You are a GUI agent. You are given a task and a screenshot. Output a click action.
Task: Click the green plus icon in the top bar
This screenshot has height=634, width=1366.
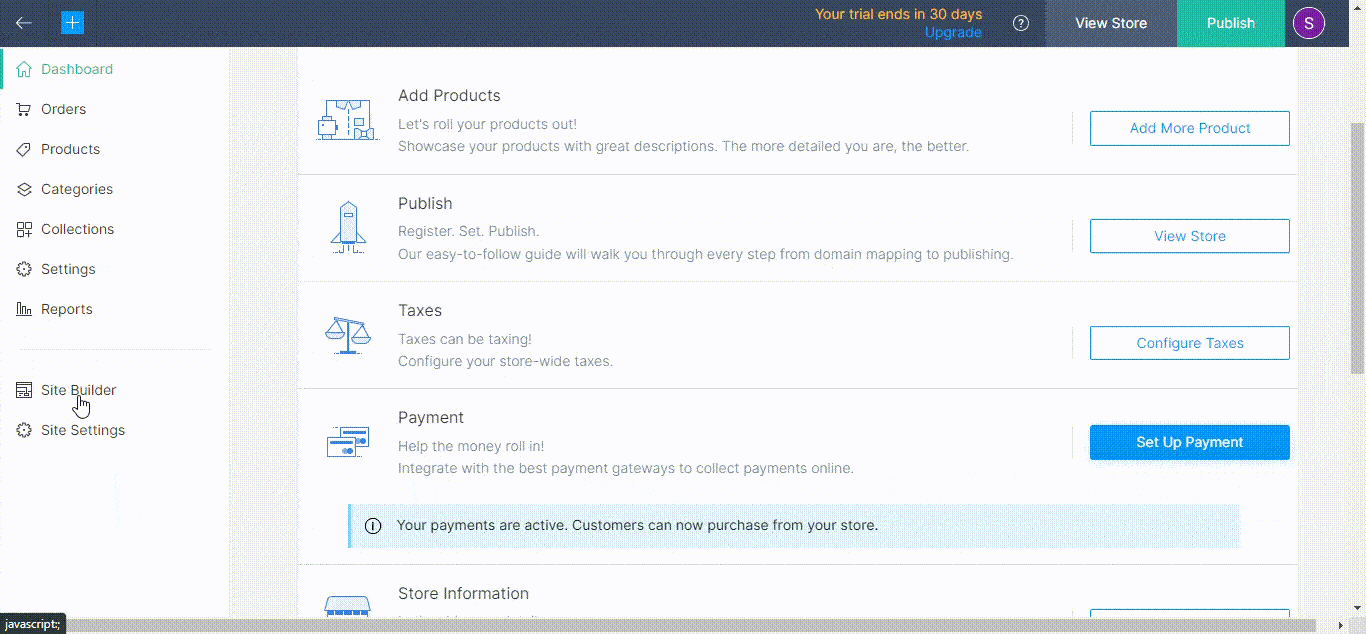coord(71,21)
